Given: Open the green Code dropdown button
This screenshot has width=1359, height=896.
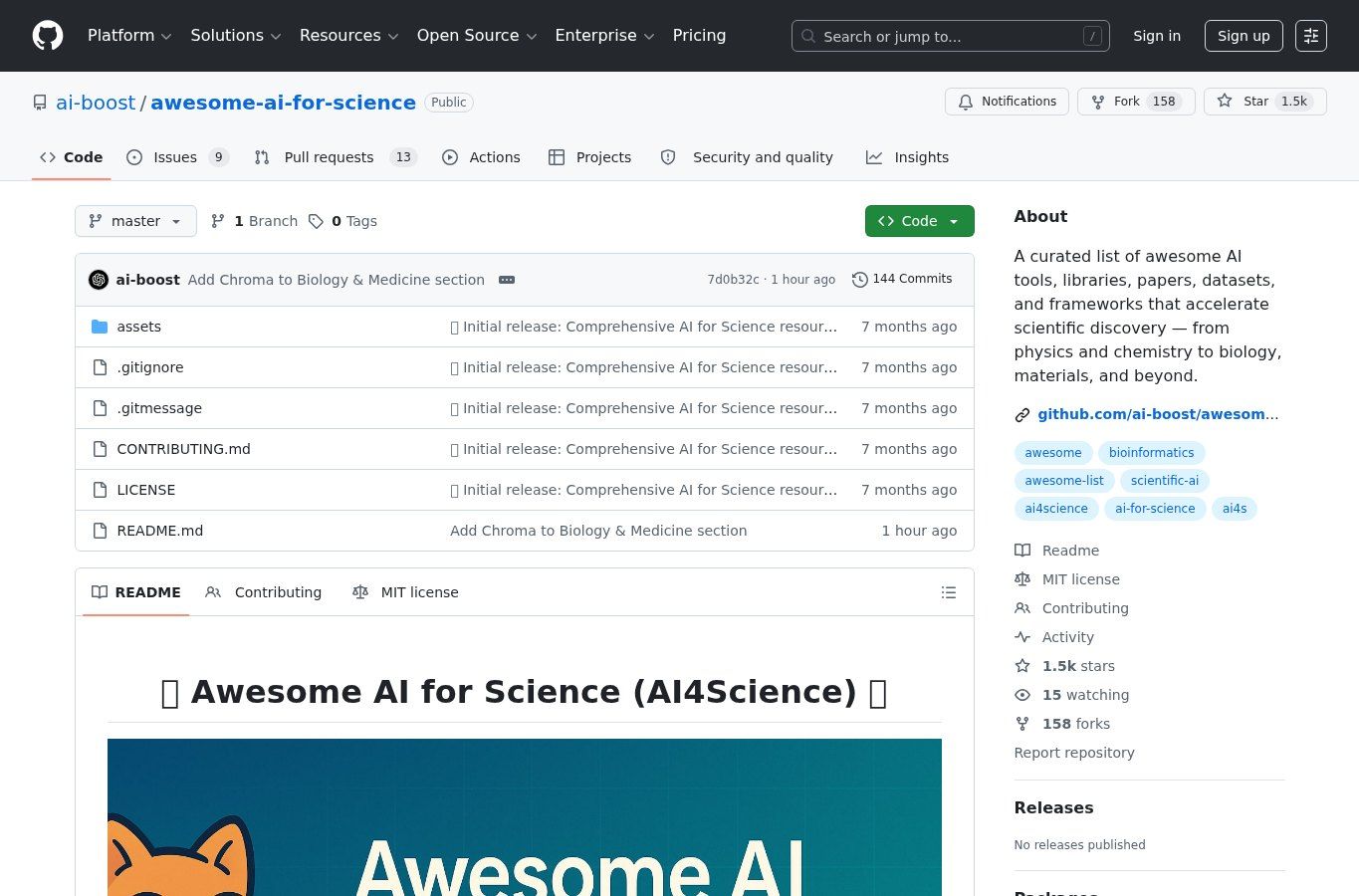Looking at the screenshot, I should (x=920, y=221).
